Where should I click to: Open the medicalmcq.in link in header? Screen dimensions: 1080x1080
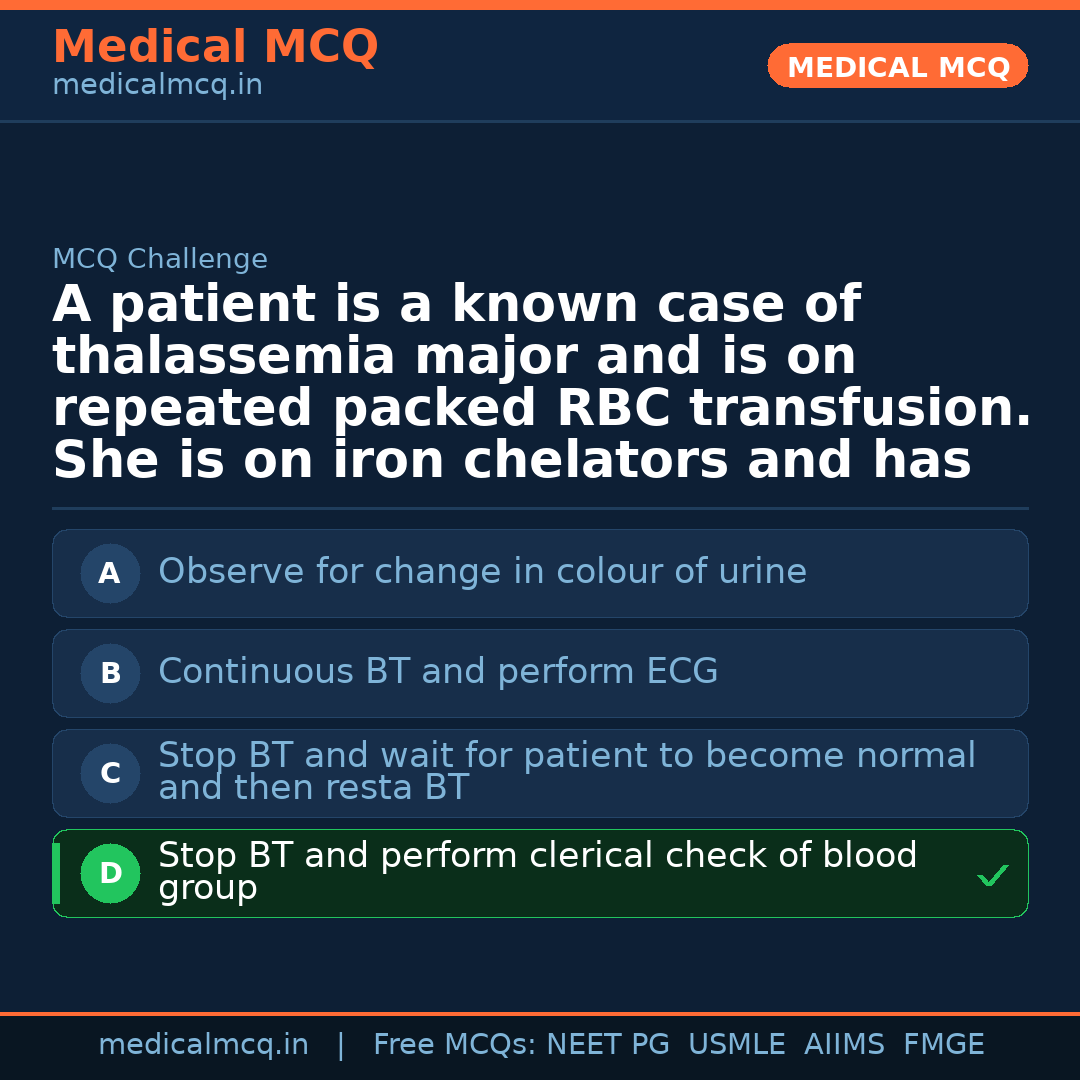(157, 86)
